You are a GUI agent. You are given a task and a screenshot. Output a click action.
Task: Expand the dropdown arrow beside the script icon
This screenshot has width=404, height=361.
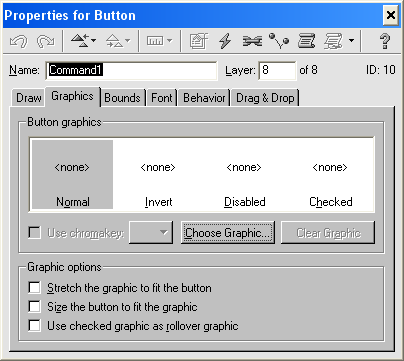coord(351,41)
